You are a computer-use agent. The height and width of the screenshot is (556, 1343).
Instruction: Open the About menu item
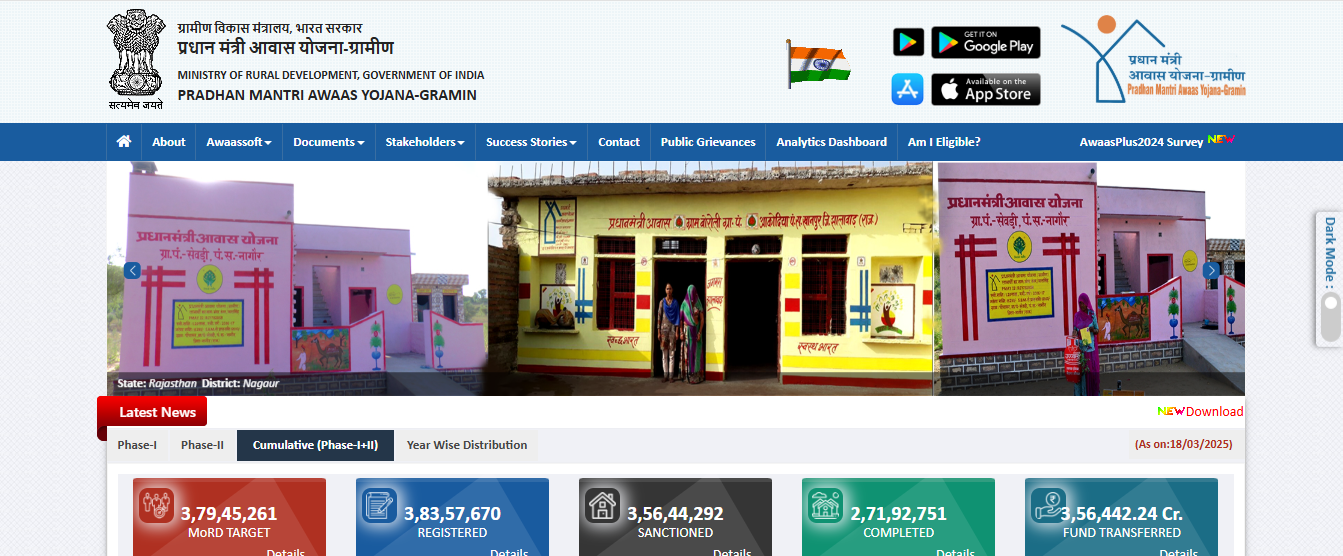point(169,142)
